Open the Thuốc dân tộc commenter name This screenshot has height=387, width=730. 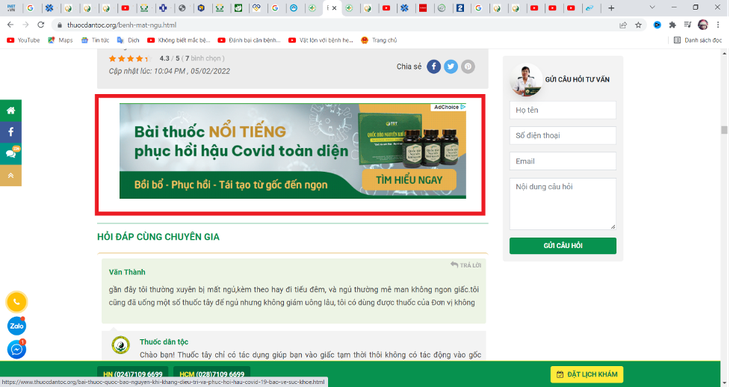pos(164,342)
